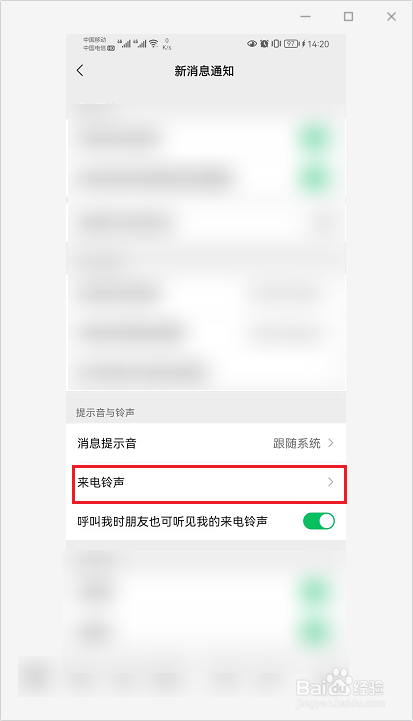Click the 提示音与铃声 section header
This screenshot has width=413, height=721.
click(x=105, y=412)
